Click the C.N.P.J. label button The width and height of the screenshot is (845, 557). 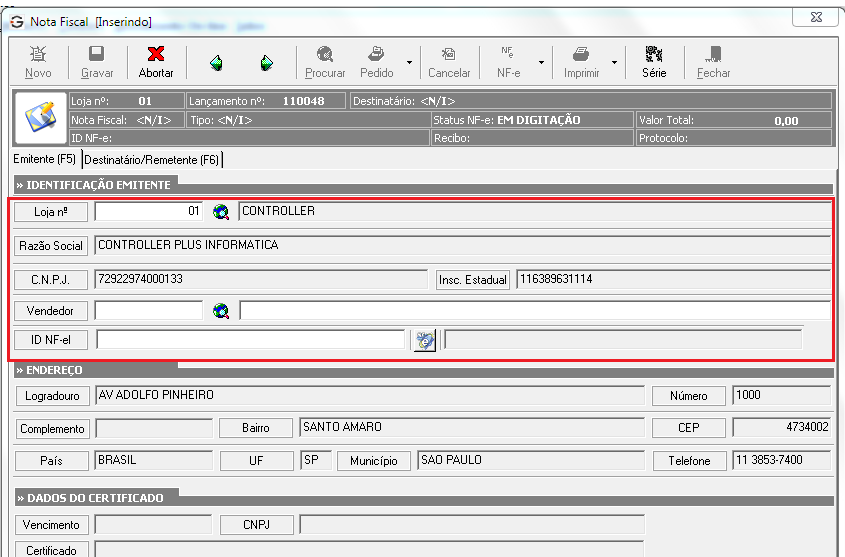pyautogui.click(x=51, y=280)
